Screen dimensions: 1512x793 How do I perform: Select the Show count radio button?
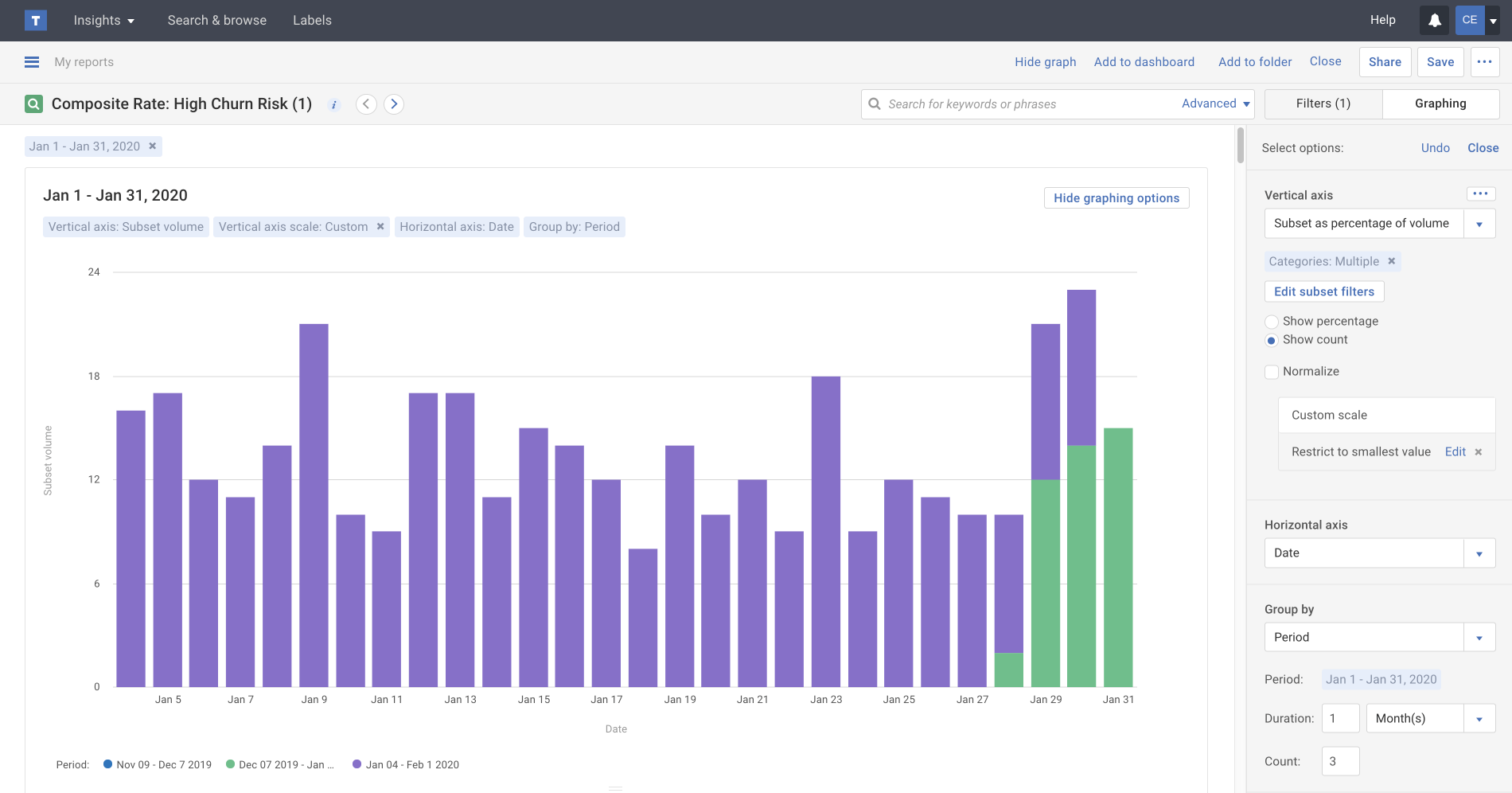[x=1272, y=340]
